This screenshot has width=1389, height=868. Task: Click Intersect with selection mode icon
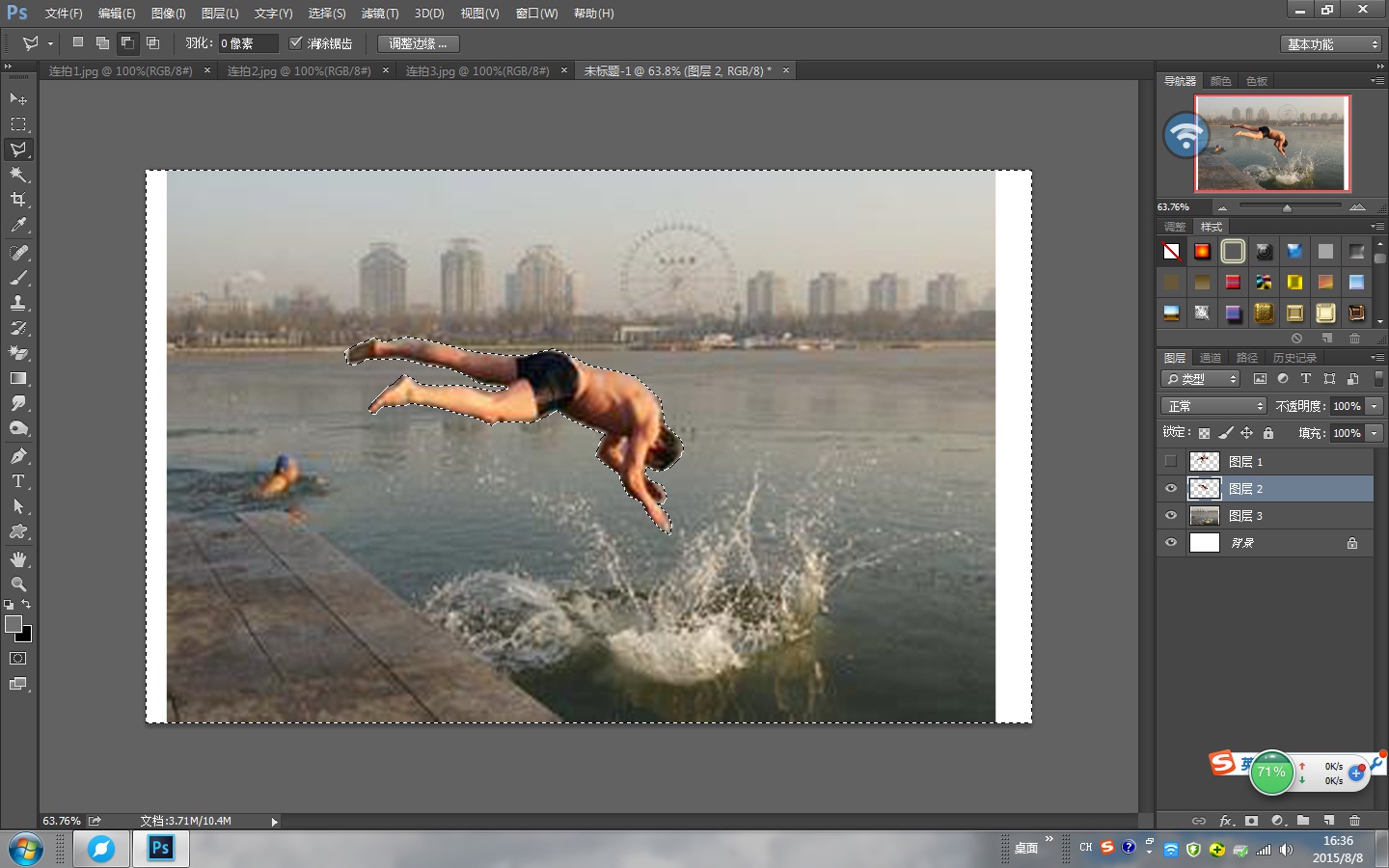(152, 42)
